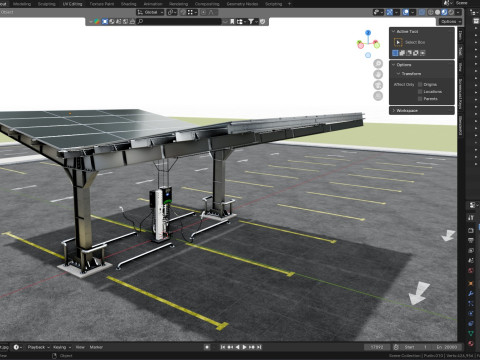Open the funnel filter dropdown

coord(253,22)
